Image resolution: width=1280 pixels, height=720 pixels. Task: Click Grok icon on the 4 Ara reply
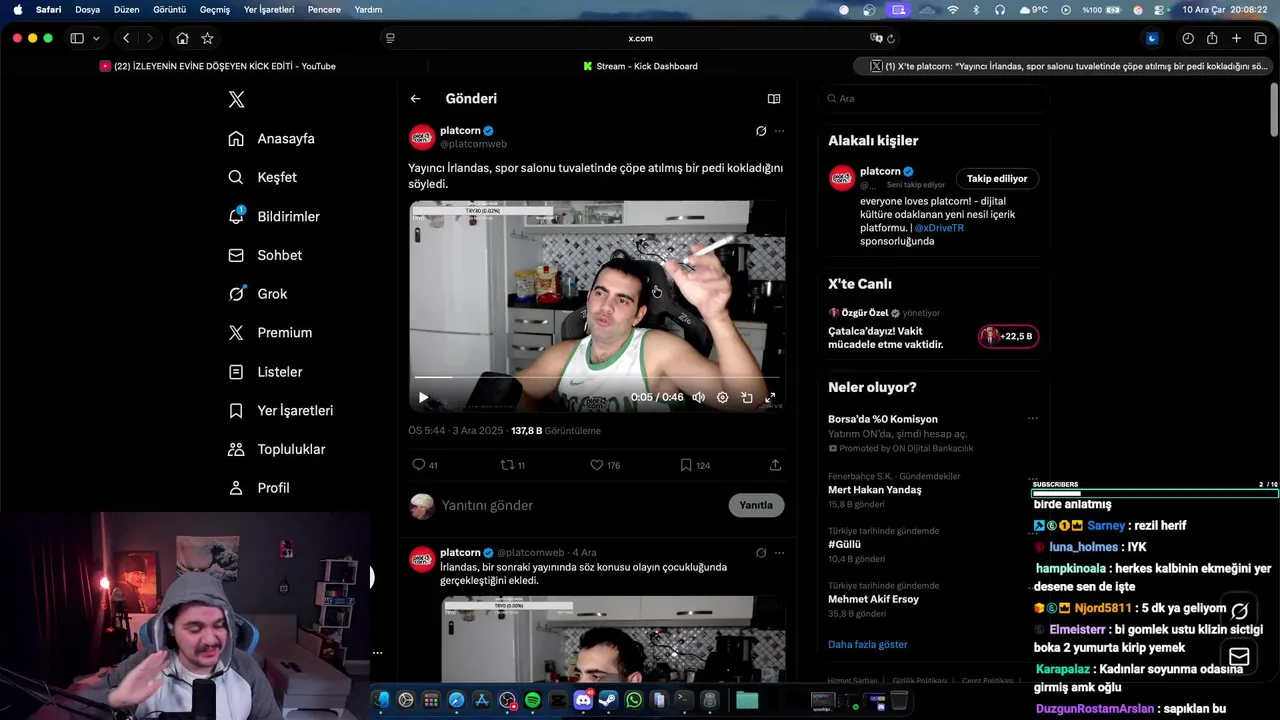pyautogui.click(x=761, y=552)
